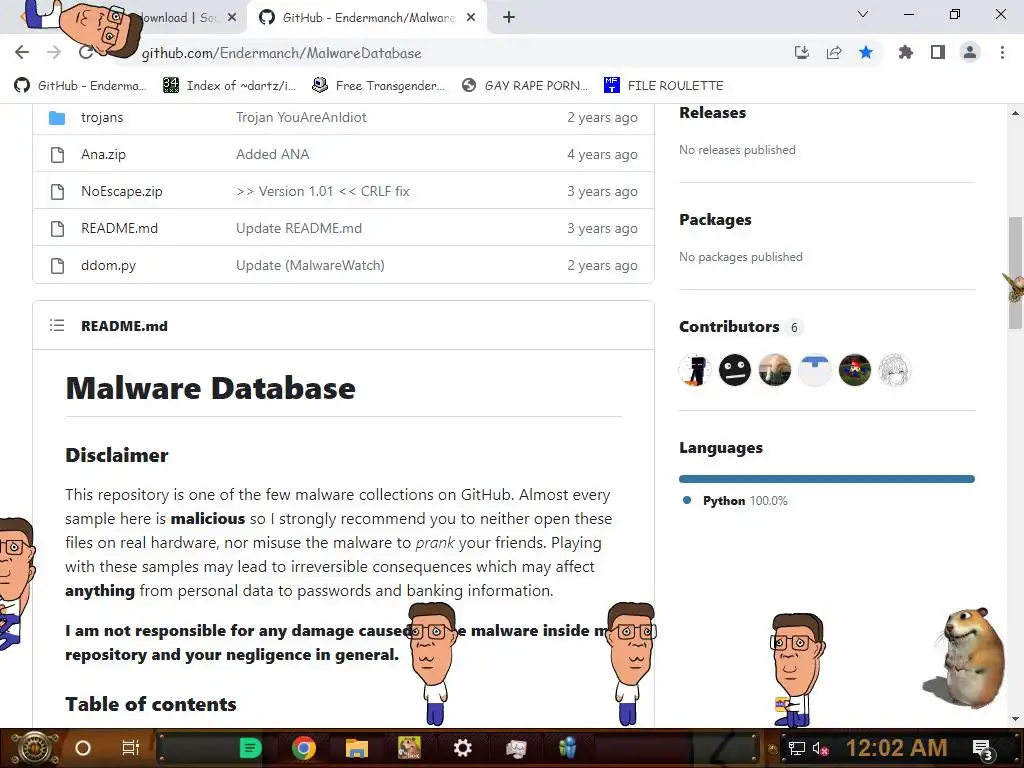Click the page vertical scrollbar thumb
This screenshot has height=768, width=1024.
pyautogui.click(x=1015, y=273)
